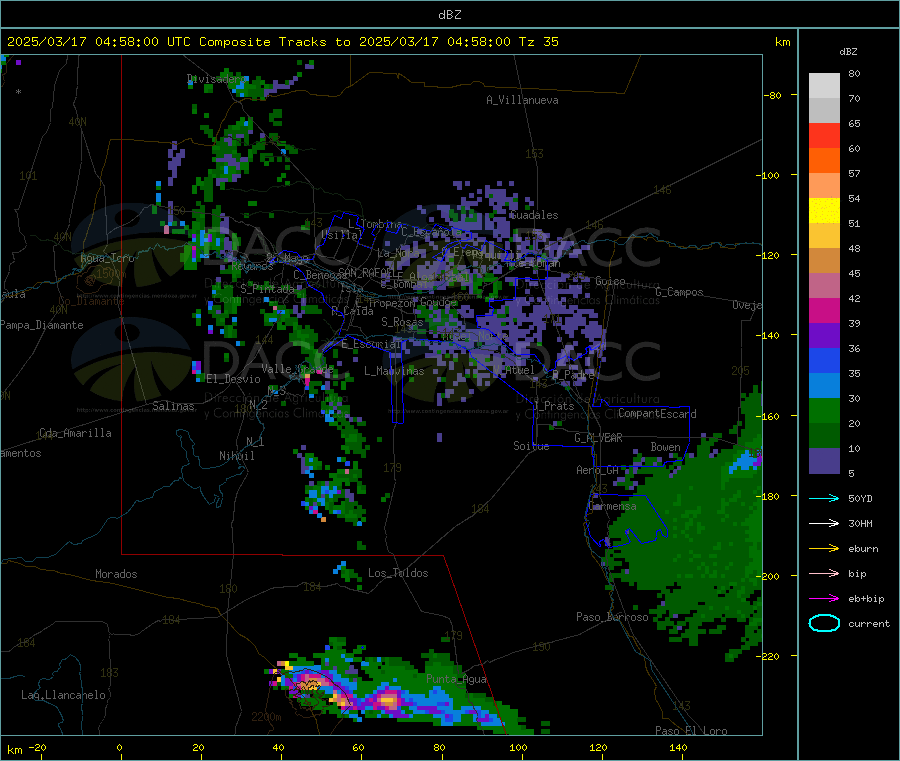
Task: Click the gray 65-70 dBZ color swatch
Action: 824,111
